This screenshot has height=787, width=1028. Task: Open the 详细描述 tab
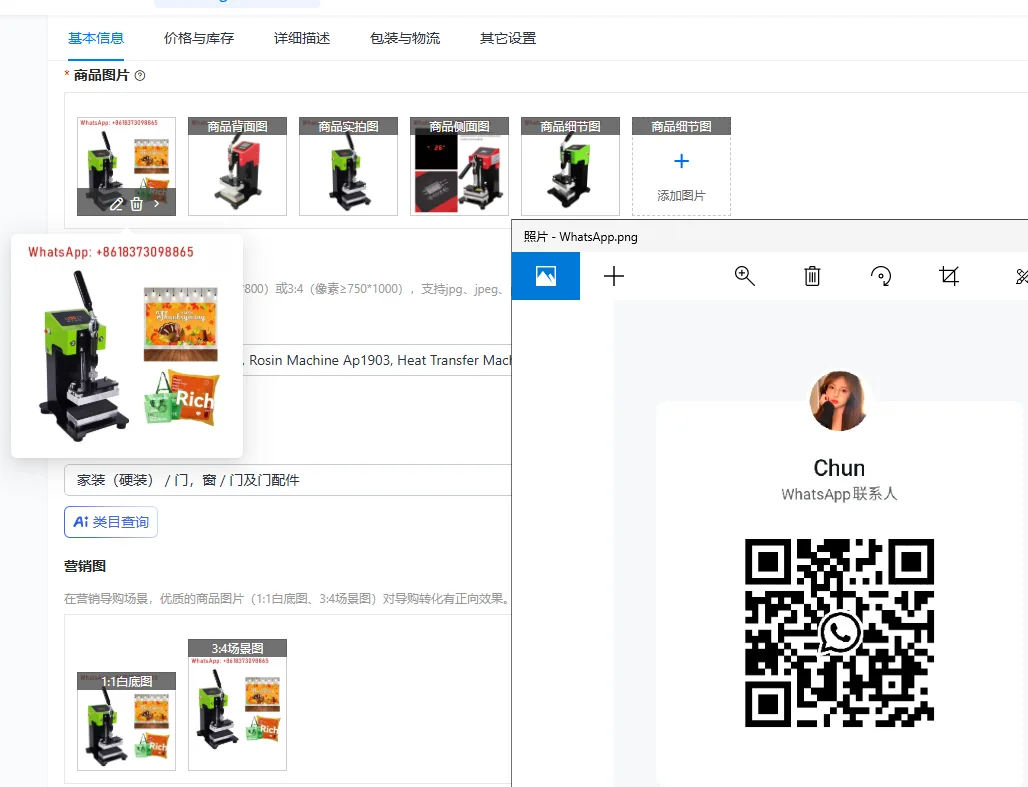(x=302, y=38)
